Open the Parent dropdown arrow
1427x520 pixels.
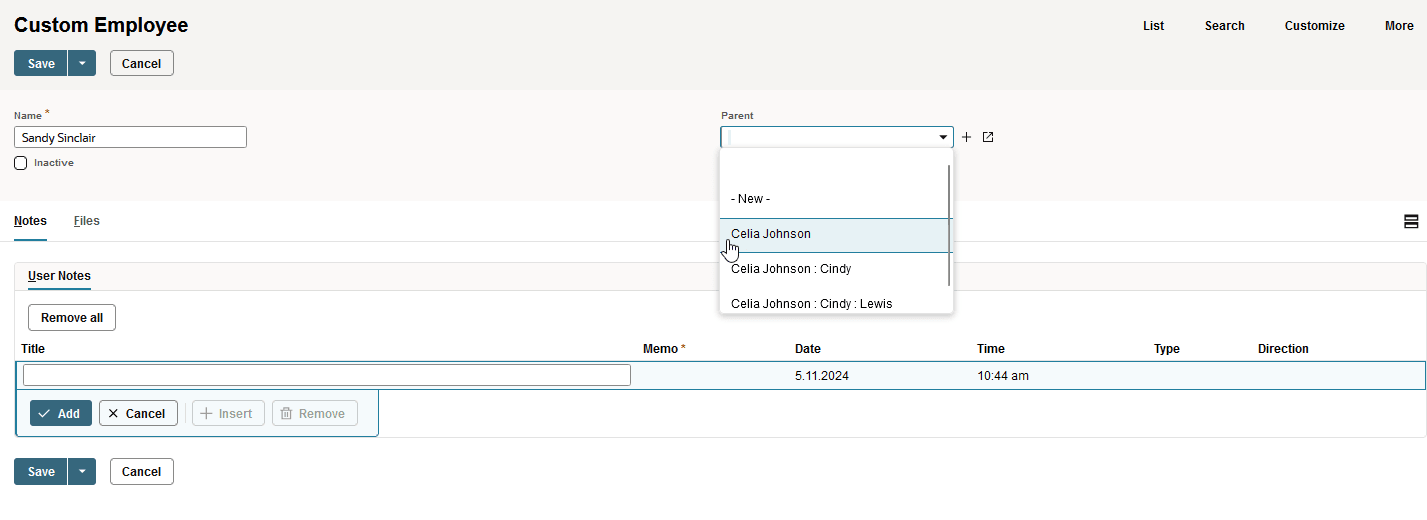(x=943, y=137)
